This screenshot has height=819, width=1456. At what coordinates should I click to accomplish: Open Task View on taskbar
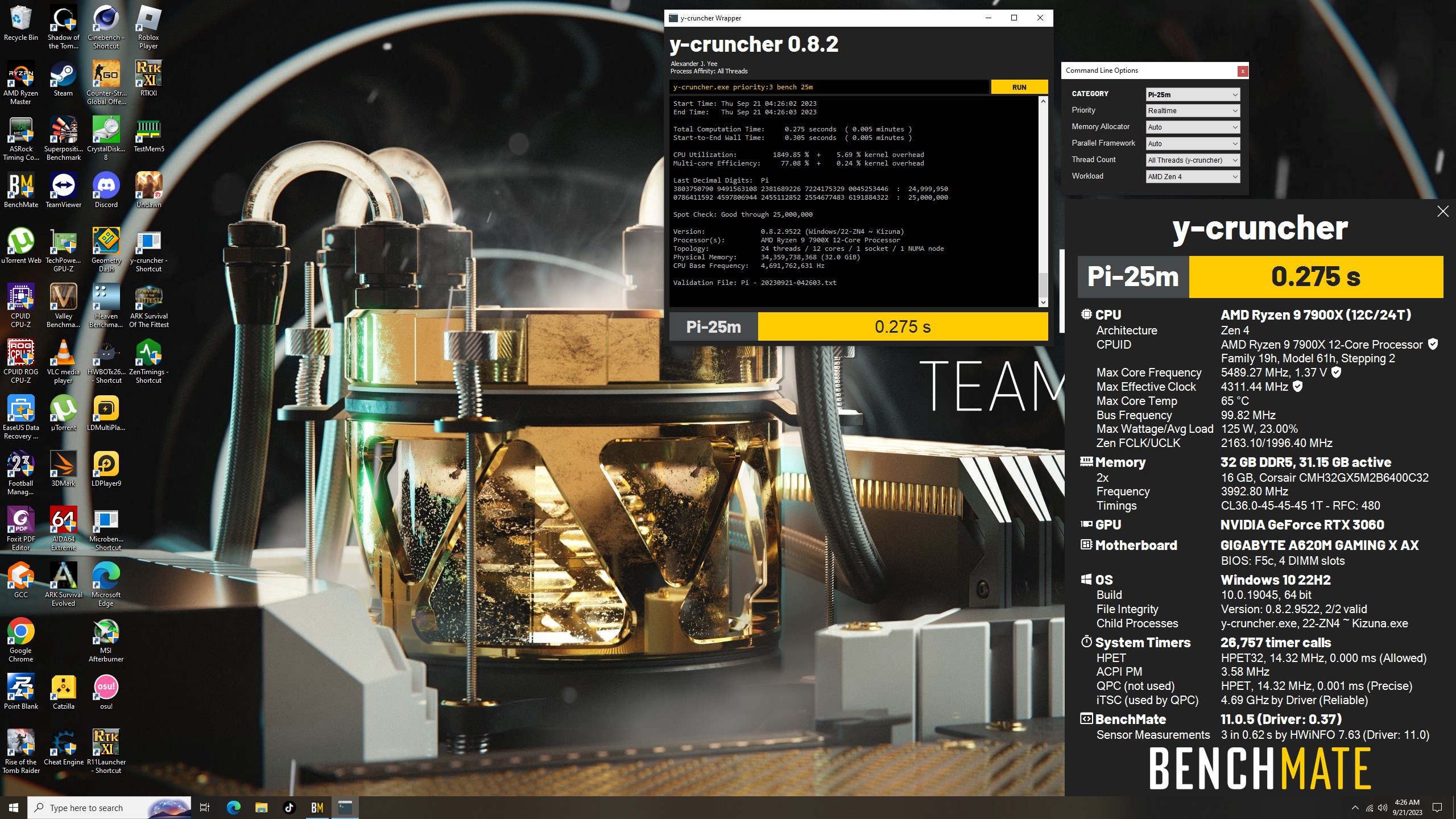pyautogui.click(x=205, y=808)
